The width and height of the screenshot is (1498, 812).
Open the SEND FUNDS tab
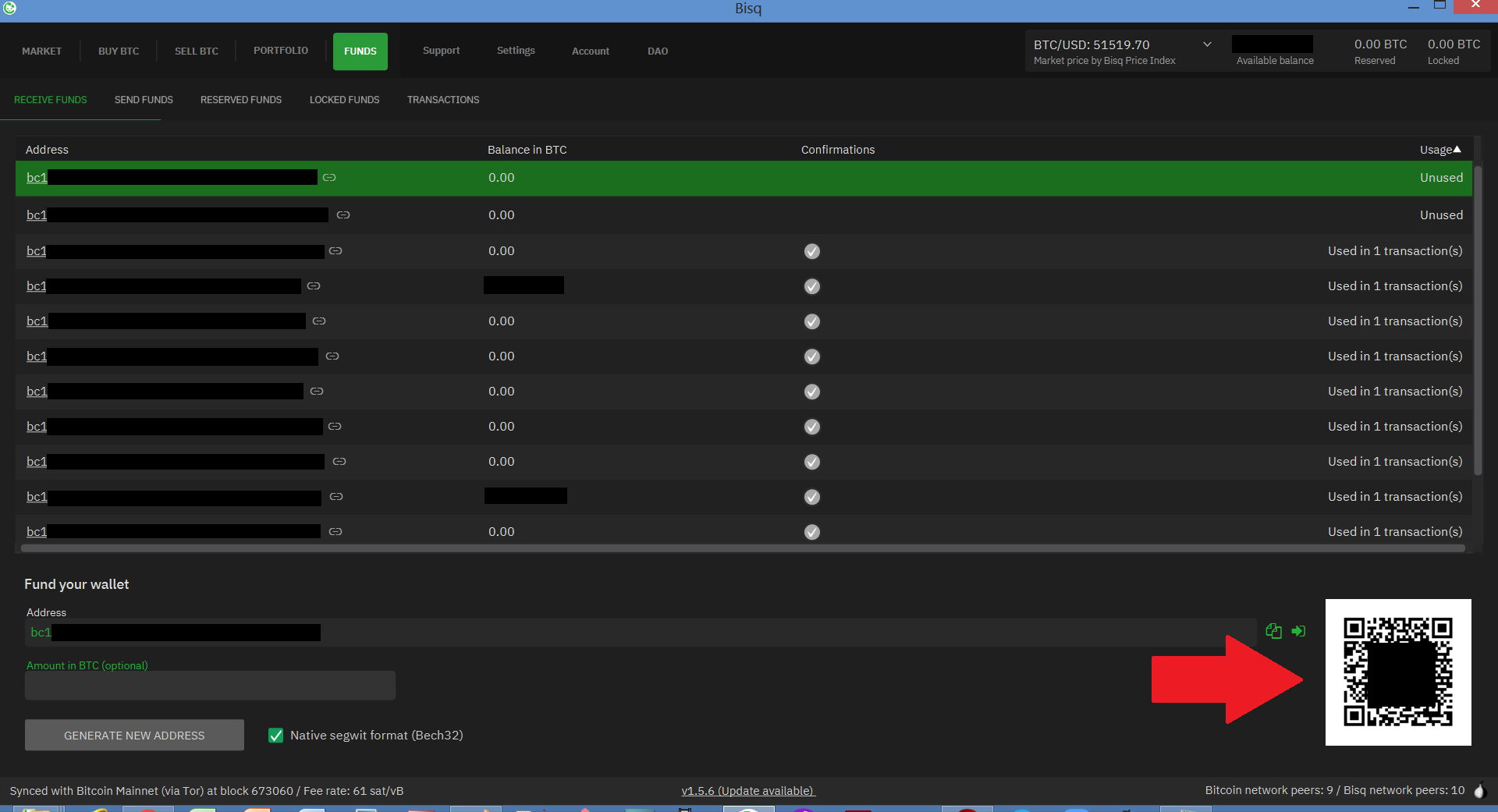pos(144,99)
